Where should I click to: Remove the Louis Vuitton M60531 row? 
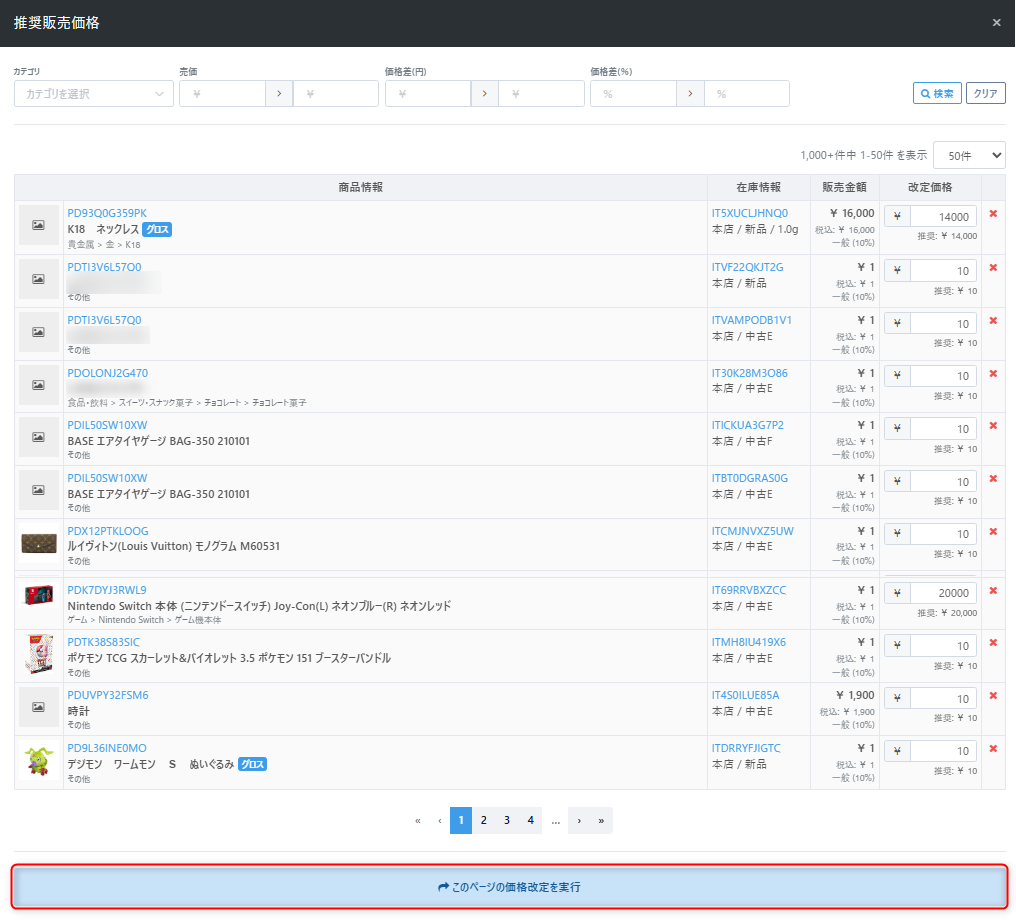point(993,532)
